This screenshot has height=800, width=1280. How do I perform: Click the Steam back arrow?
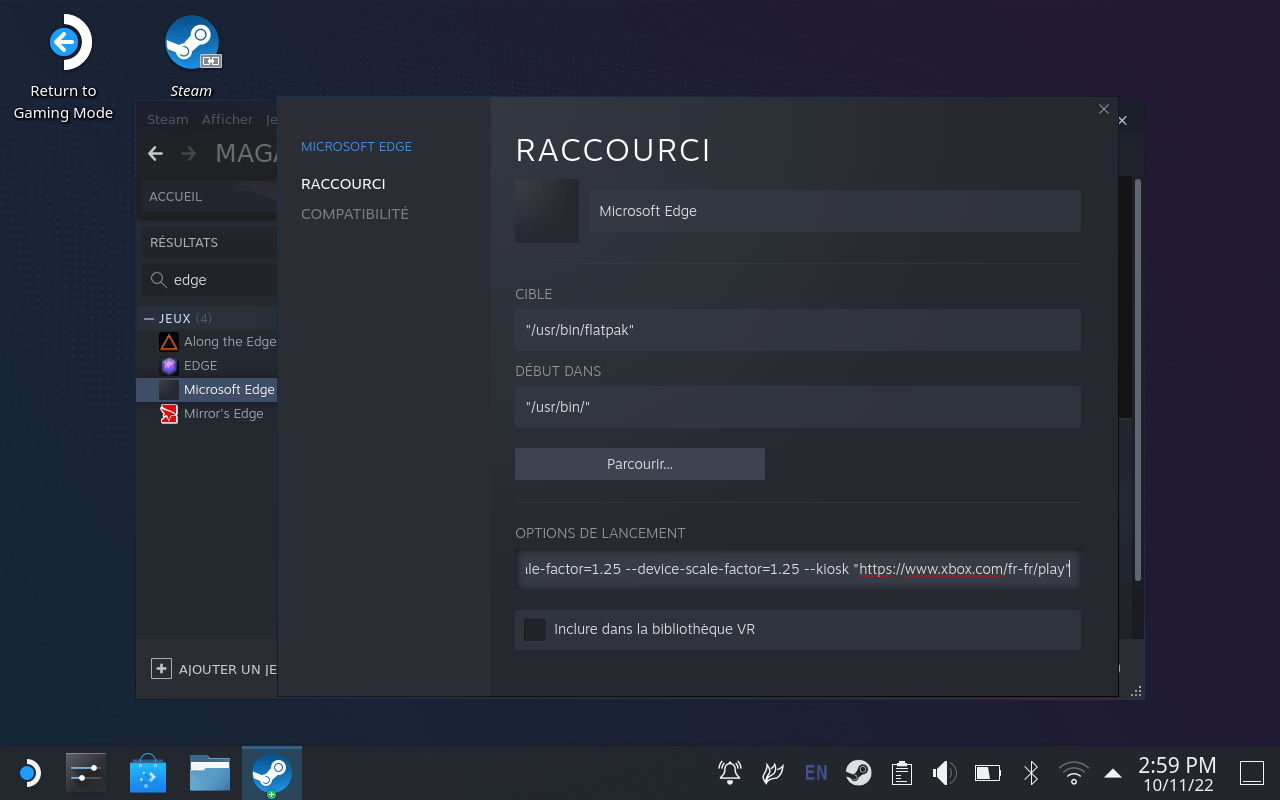pyautogui.click(x=155, y=153)
